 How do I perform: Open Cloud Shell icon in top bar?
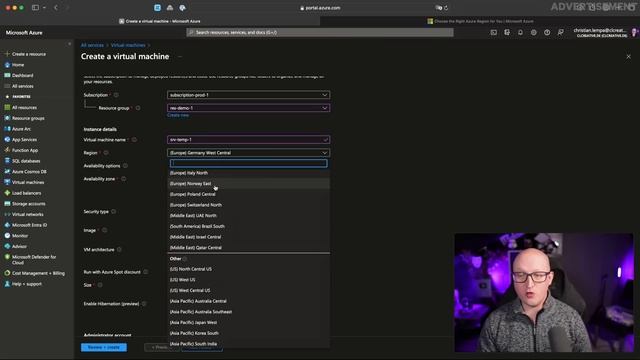coord(493,32)
